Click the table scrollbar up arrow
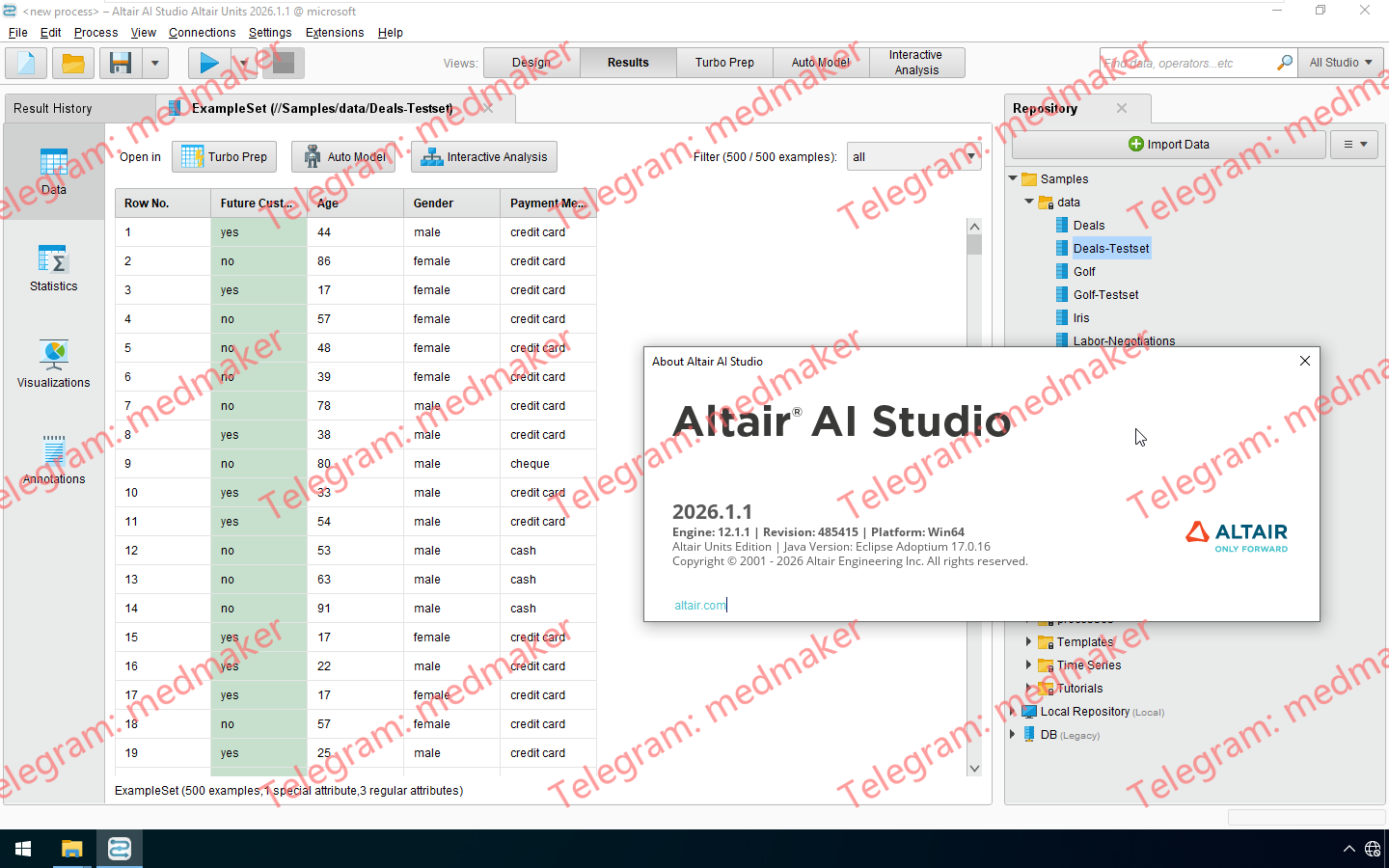Viewport: 1389px width, 868px height. (974, 227)
